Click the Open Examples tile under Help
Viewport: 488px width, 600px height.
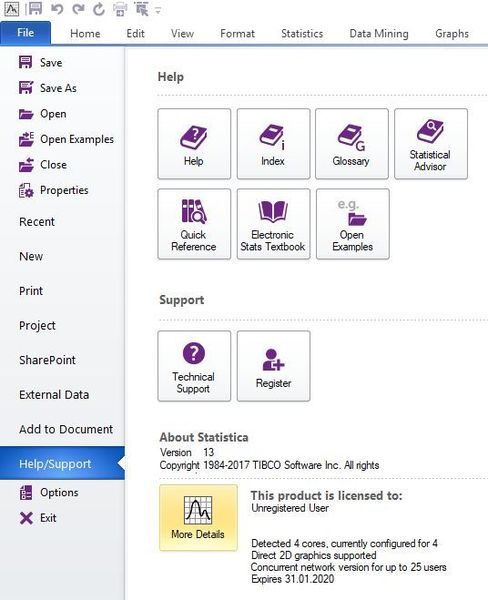coord(353,224)
